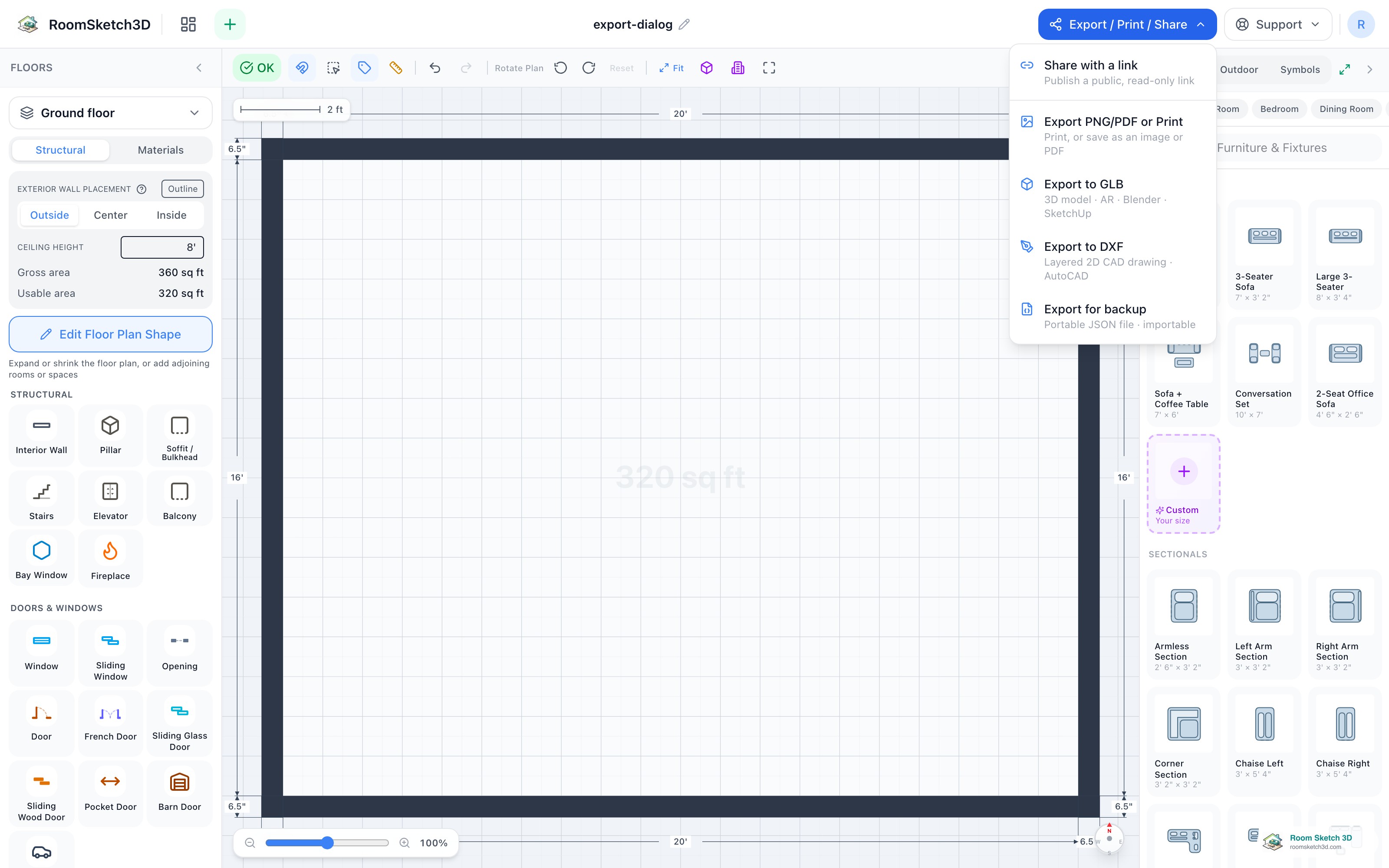The image size is (1389, 868).
Task: Add a French Door
Action: click(110, 723)
